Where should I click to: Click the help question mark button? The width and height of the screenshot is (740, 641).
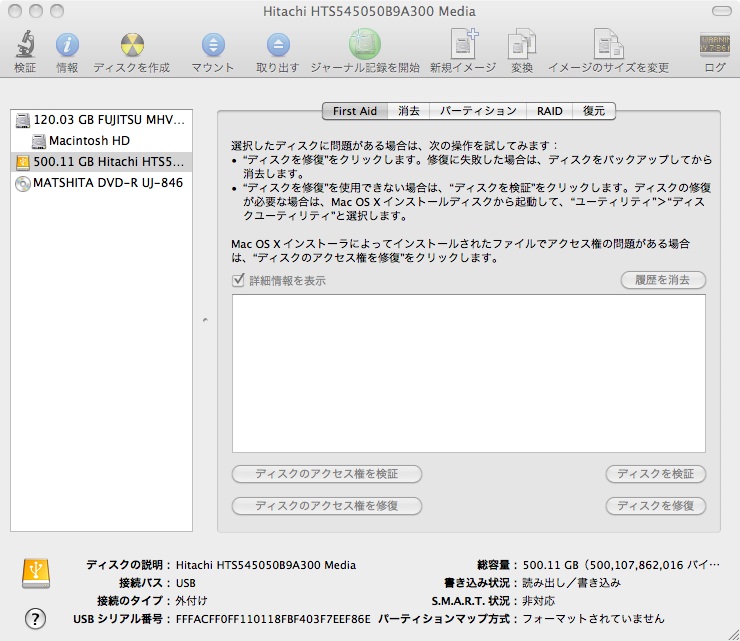(35, 618)
